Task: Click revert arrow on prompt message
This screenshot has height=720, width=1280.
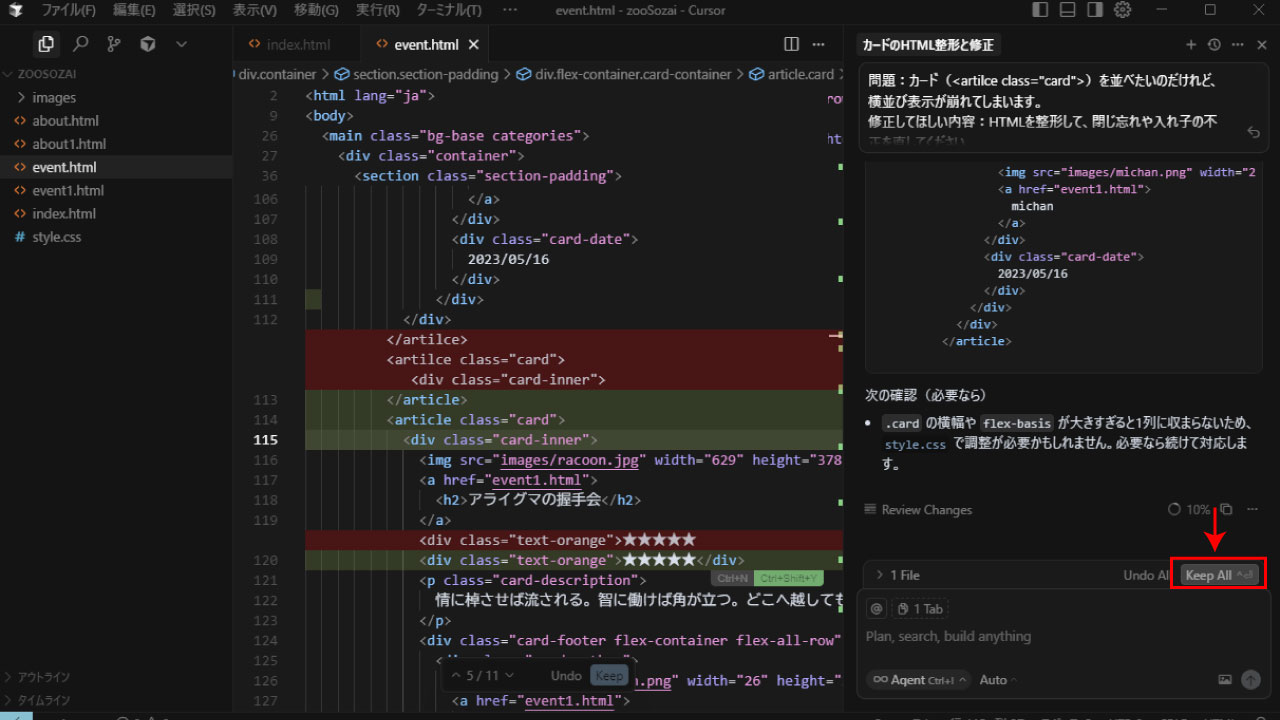Action: pyautogui.click(x=1254, y=132)
